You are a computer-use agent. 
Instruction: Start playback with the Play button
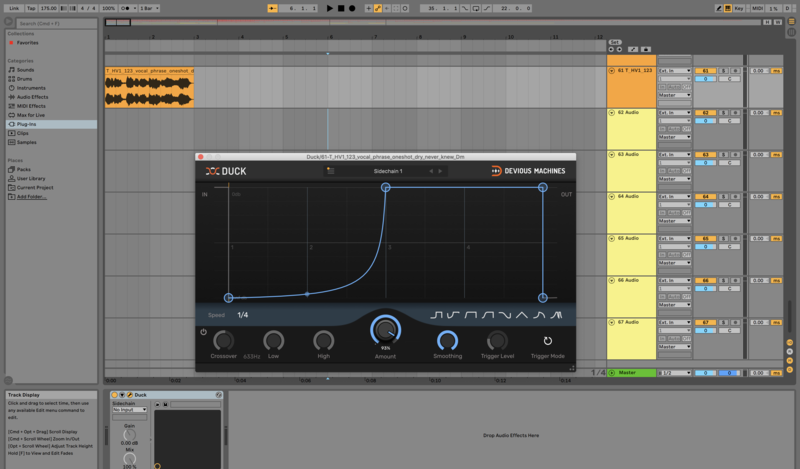pos(330,8)
